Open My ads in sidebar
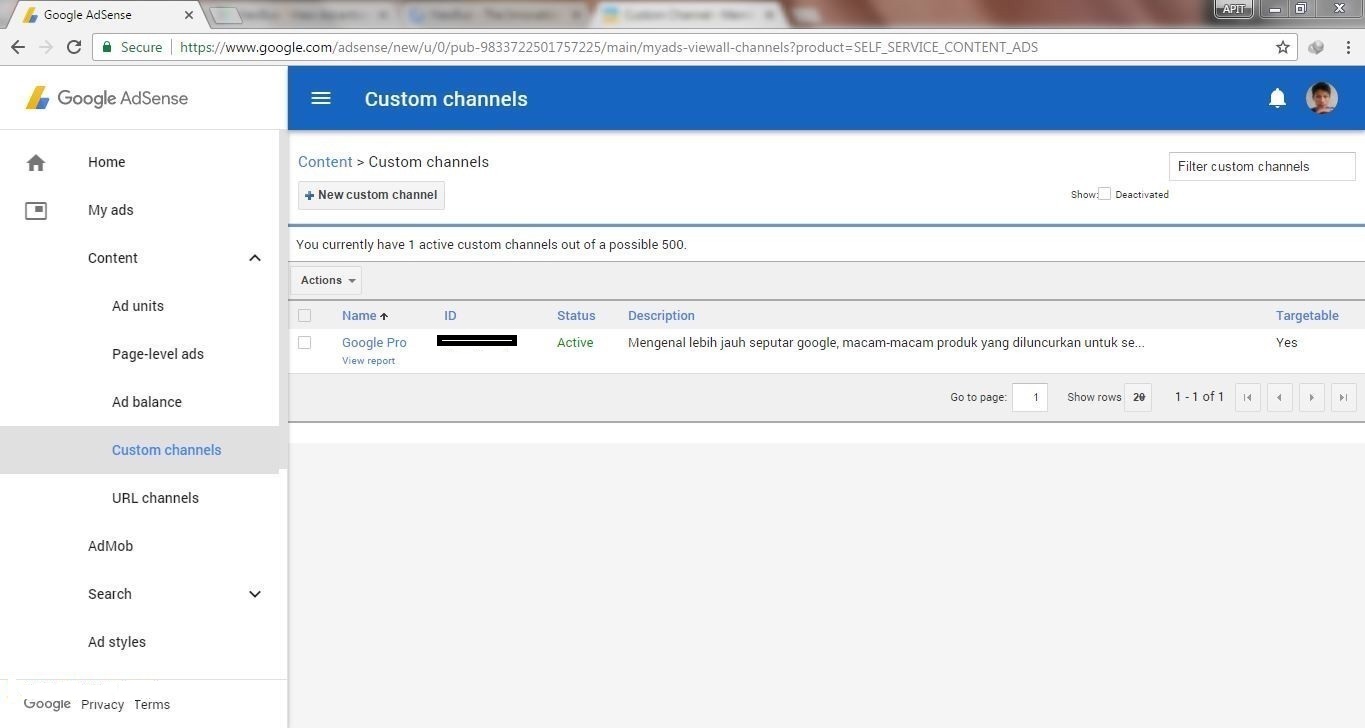 pos(110,210)
